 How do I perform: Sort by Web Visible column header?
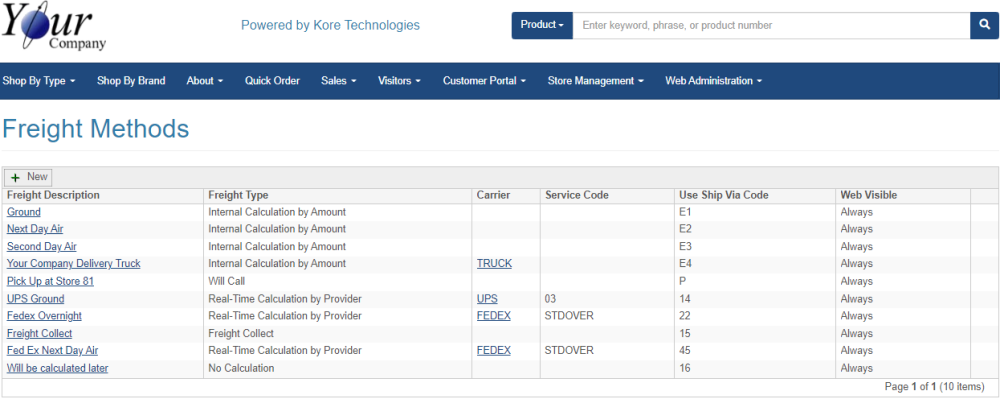pyautogui.click(x=869, y=195)
